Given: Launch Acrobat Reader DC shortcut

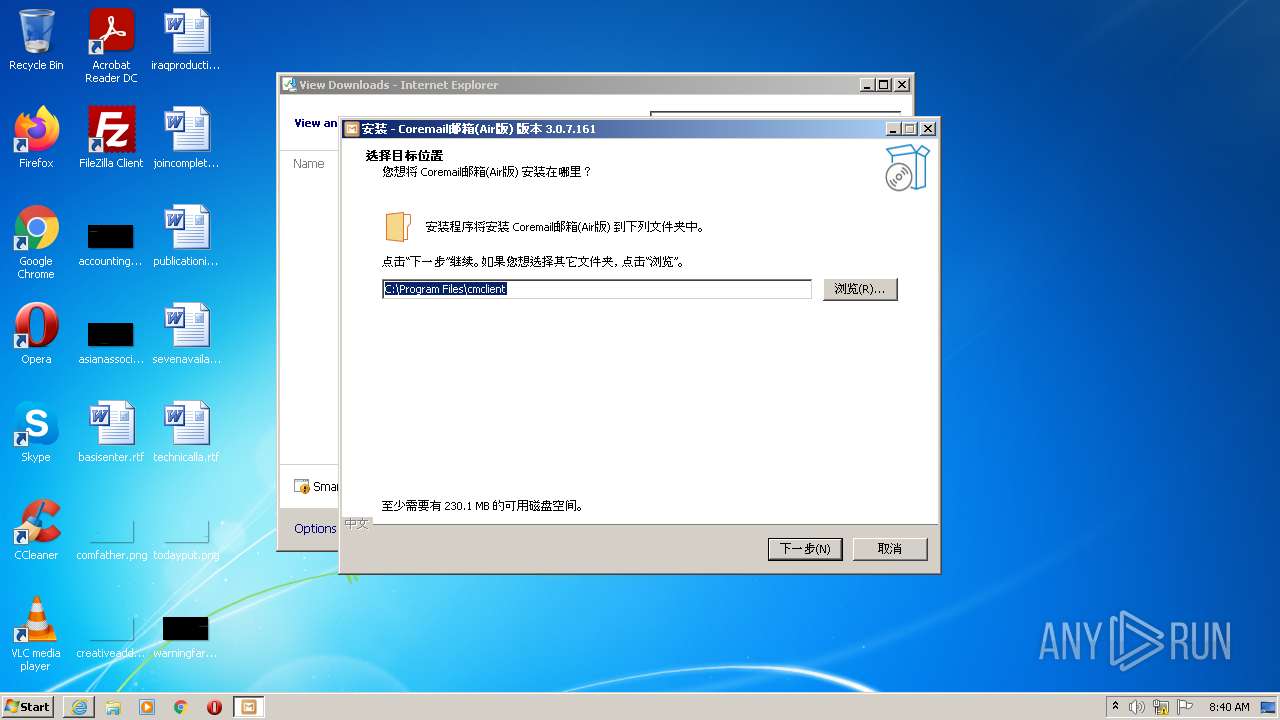Looking at the screenshot, I should (x=111, y=46).
